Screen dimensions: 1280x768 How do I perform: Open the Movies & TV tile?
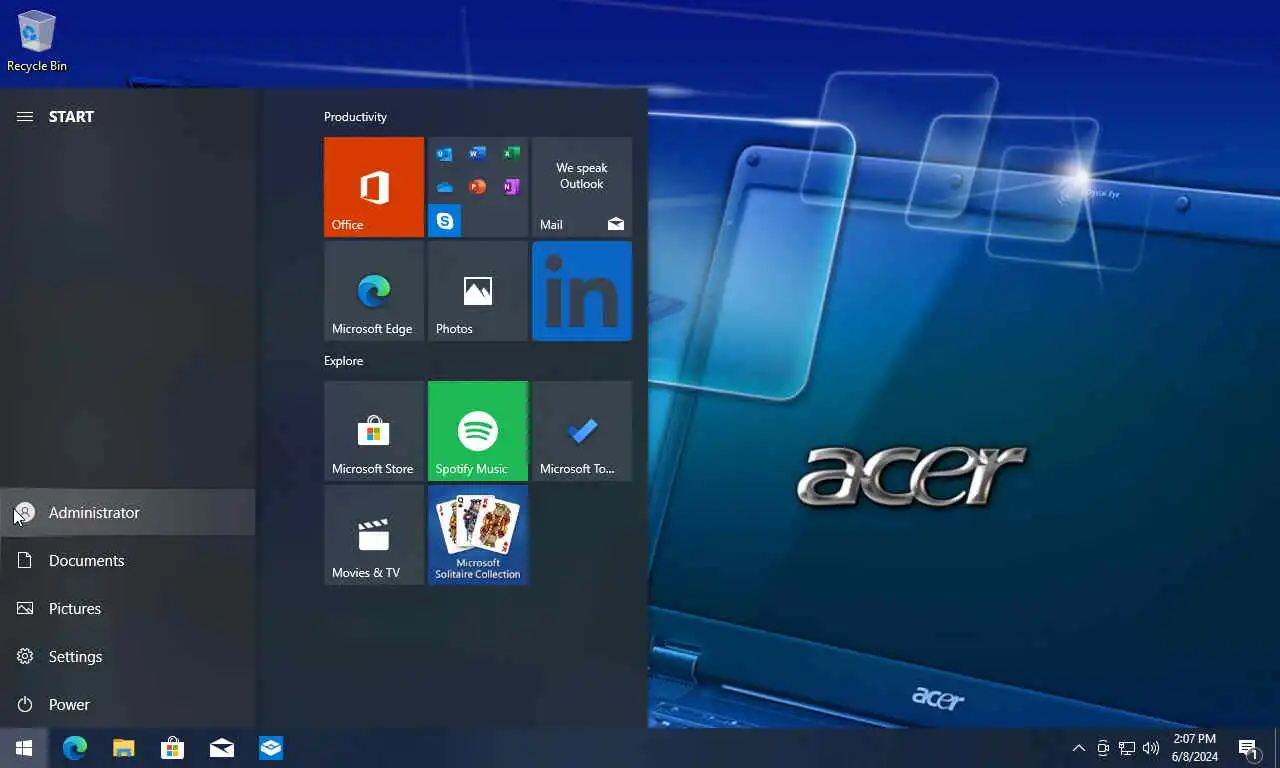point(374,535)
